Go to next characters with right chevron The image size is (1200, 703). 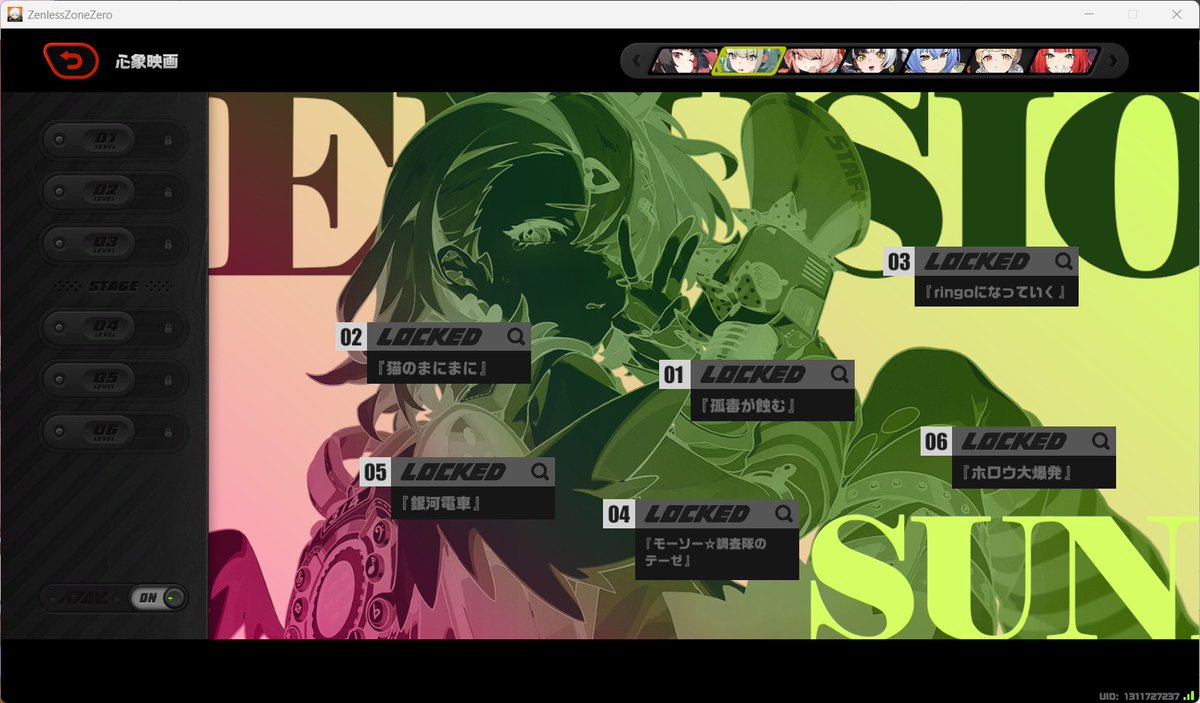point(1113,61)
